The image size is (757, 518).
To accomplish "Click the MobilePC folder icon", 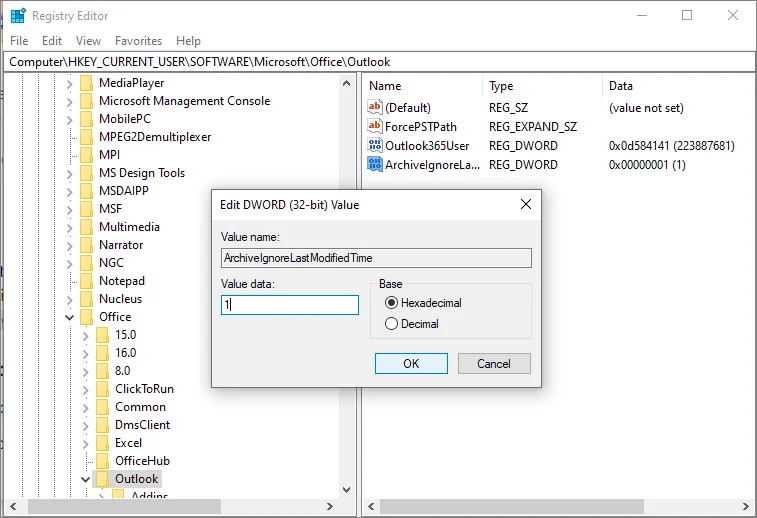I will 87,119.
